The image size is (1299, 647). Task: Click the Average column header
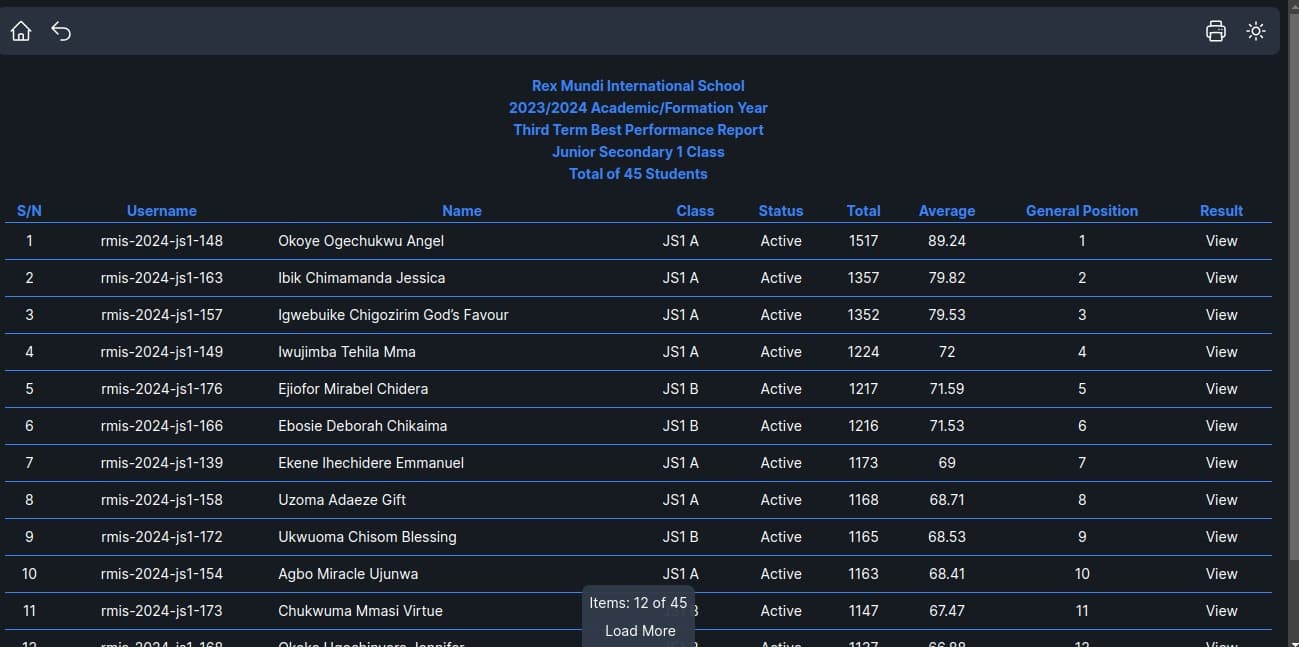point(947,211)
